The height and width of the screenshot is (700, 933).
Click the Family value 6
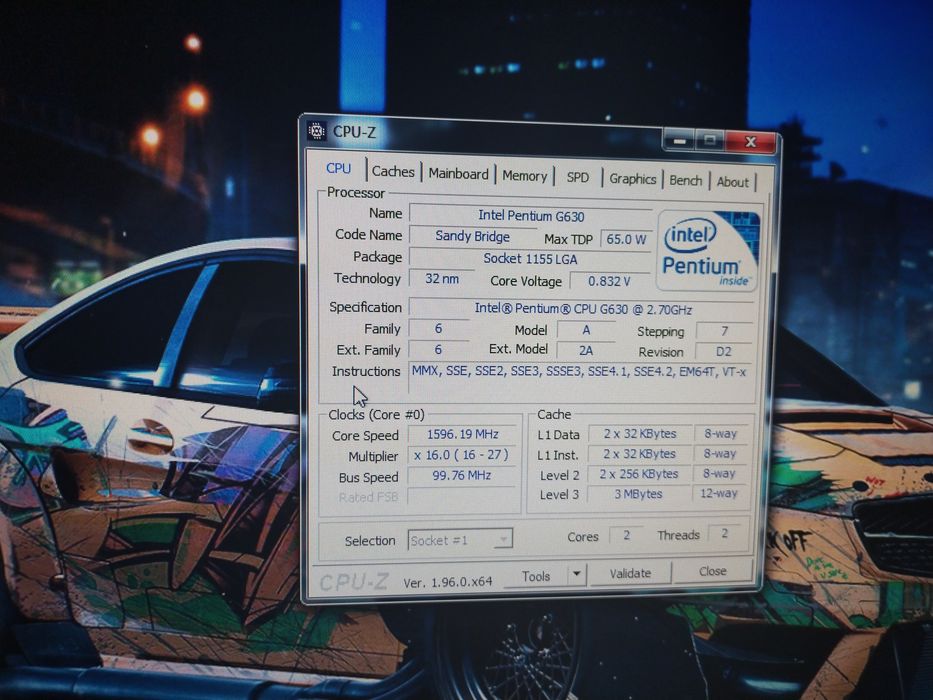[439, 329]
